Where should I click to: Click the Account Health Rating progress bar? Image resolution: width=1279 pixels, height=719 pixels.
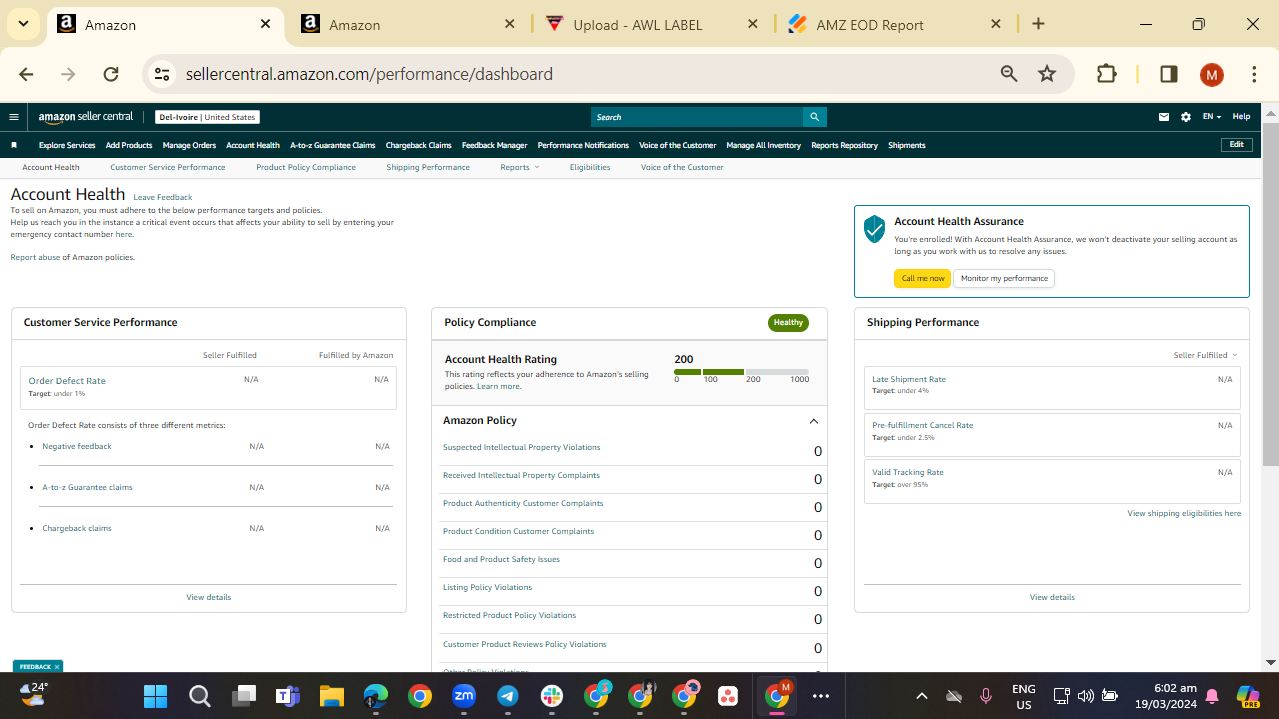pyautogui.click(x=741, y=372)
